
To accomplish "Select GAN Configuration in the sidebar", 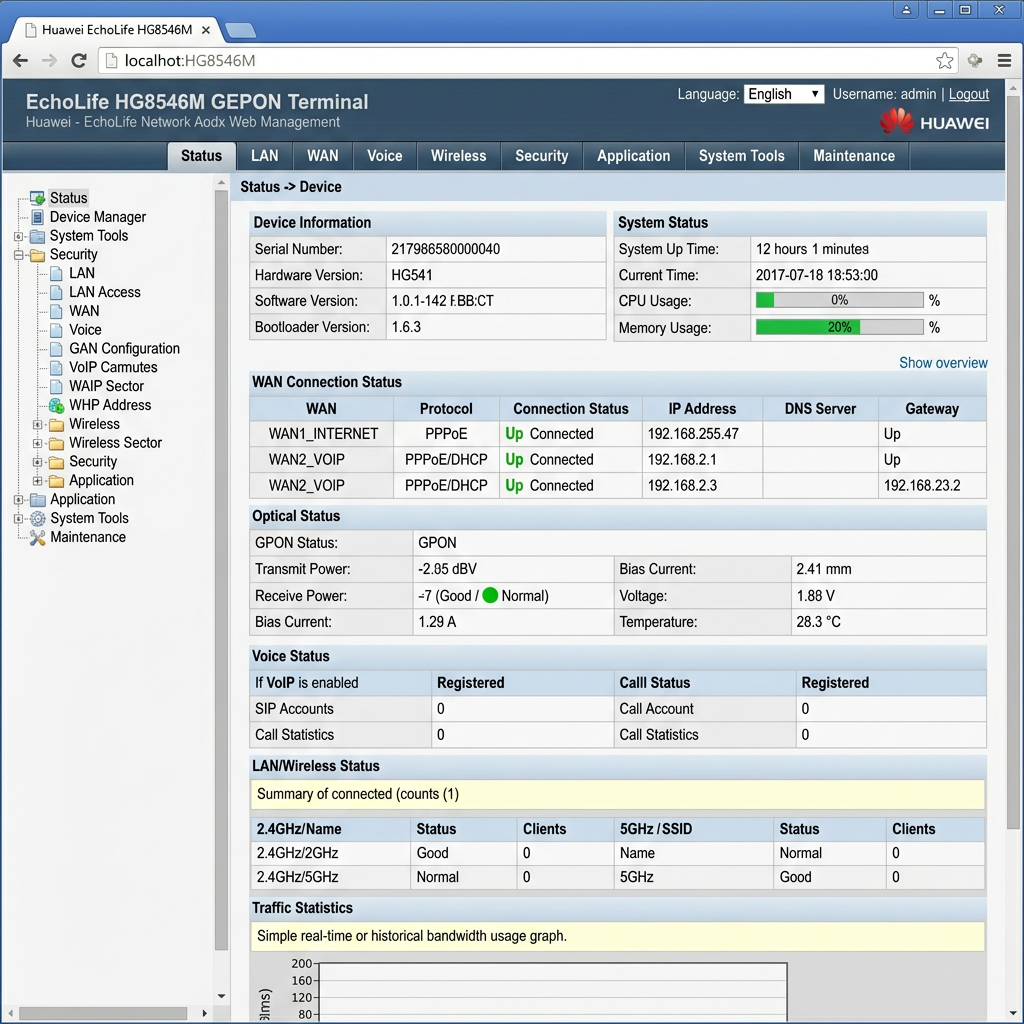I will coord(125,349).
